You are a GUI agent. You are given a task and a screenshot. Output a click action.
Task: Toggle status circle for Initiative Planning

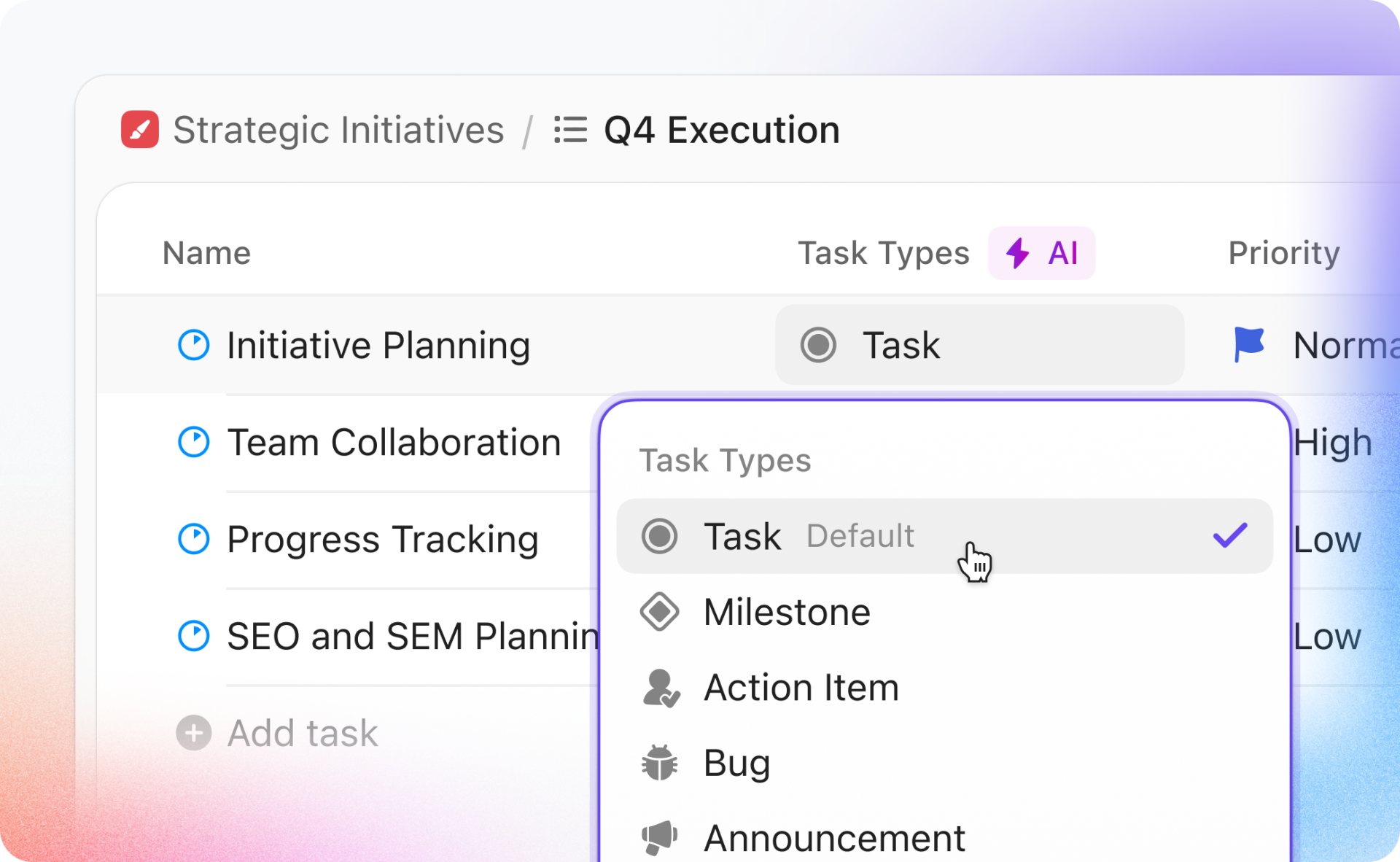194,345
